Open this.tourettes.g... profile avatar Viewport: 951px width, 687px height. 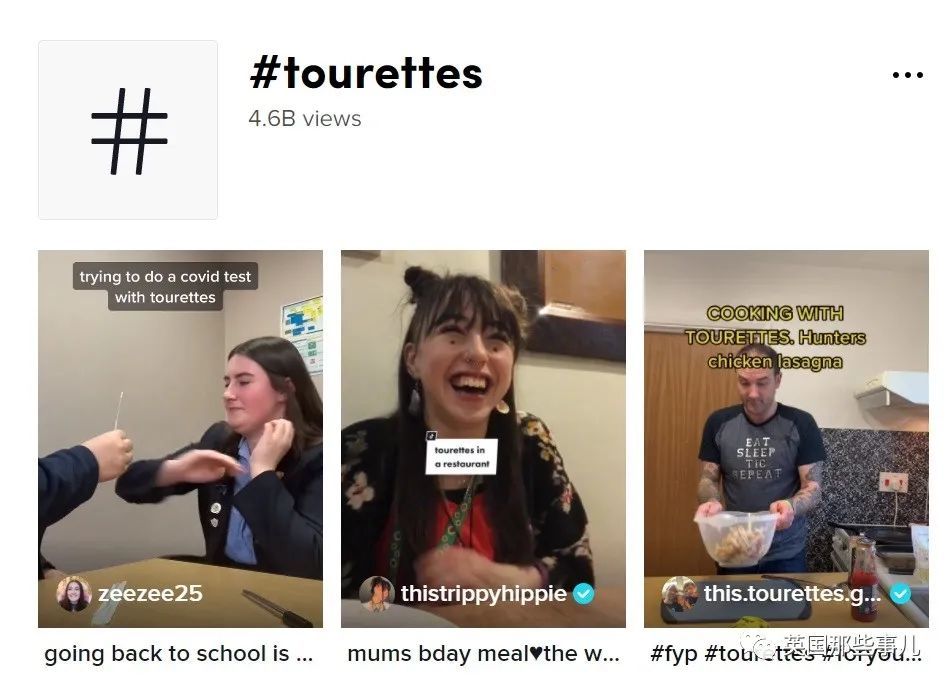[x=679, y=593]
